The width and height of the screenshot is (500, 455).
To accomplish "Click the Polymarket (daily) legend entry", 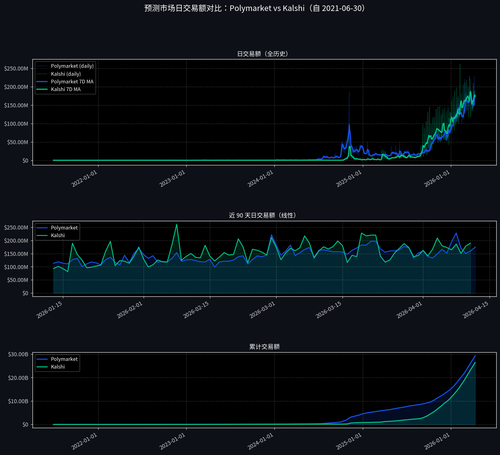I will click(x=65, y=66).
